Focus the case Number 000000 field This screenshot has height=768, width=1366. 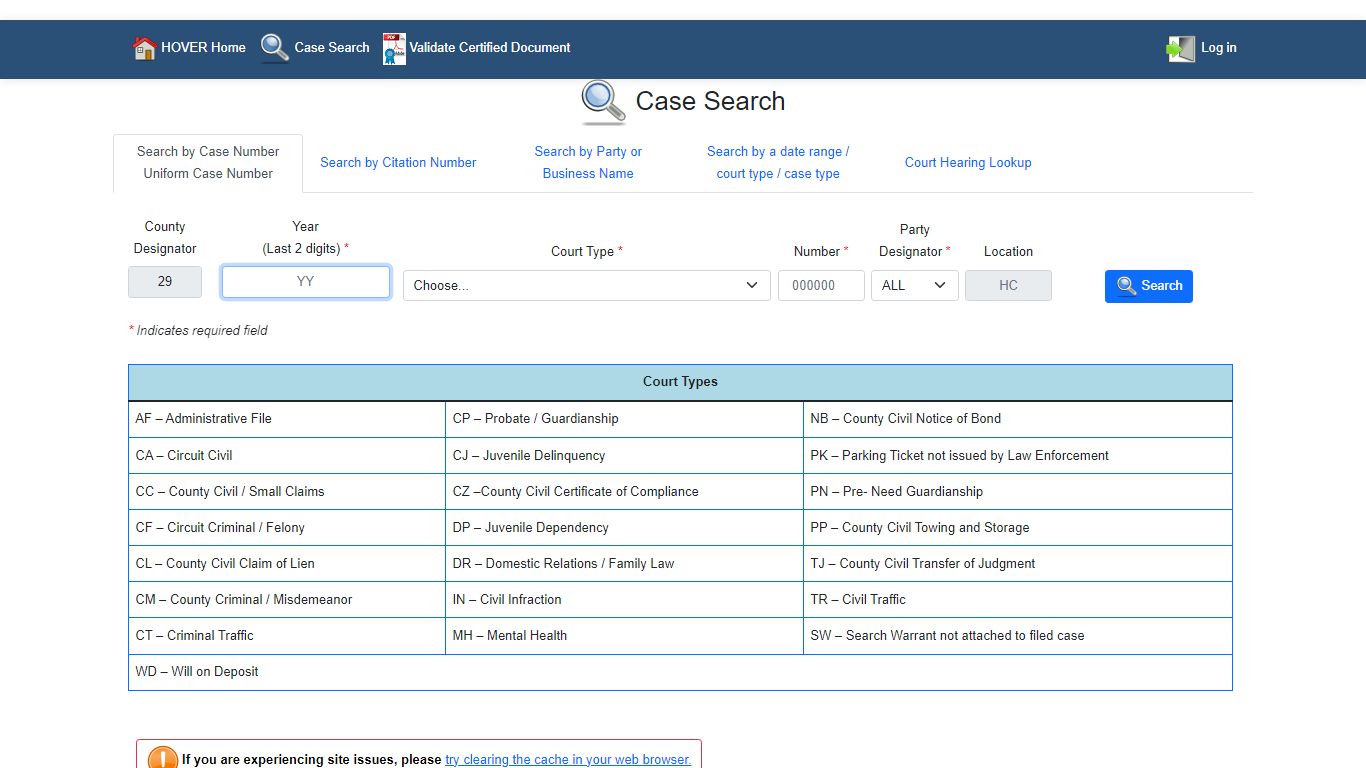click(821, 285)
